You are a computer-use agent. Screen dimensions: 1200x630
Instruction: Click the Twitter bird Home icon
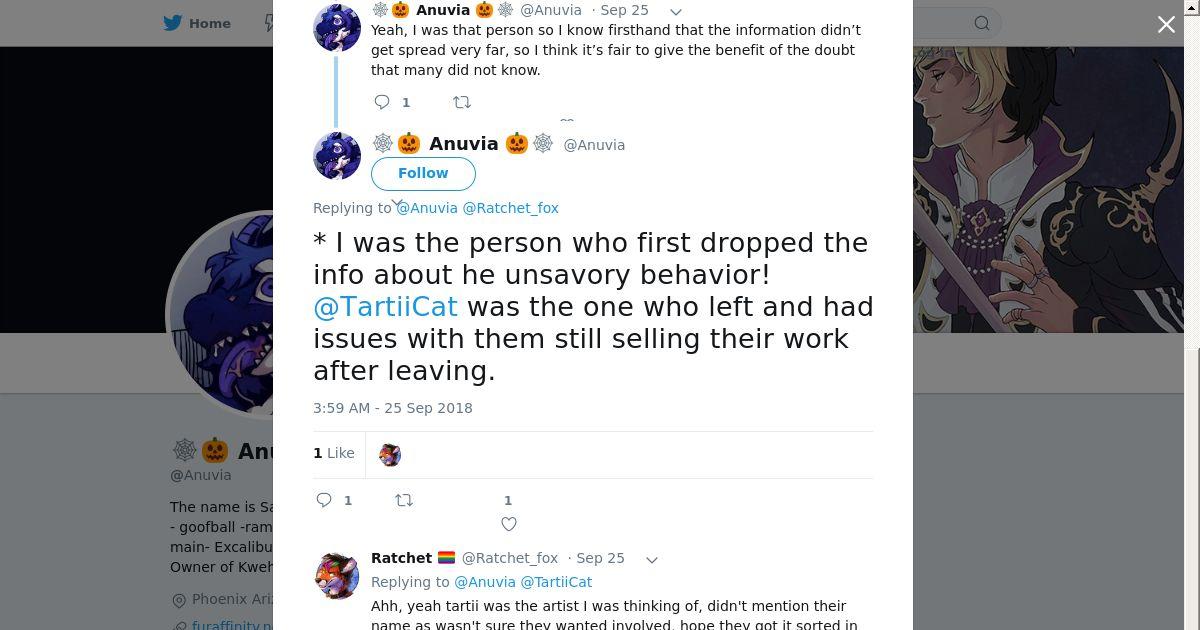click(x=173, y=23)
